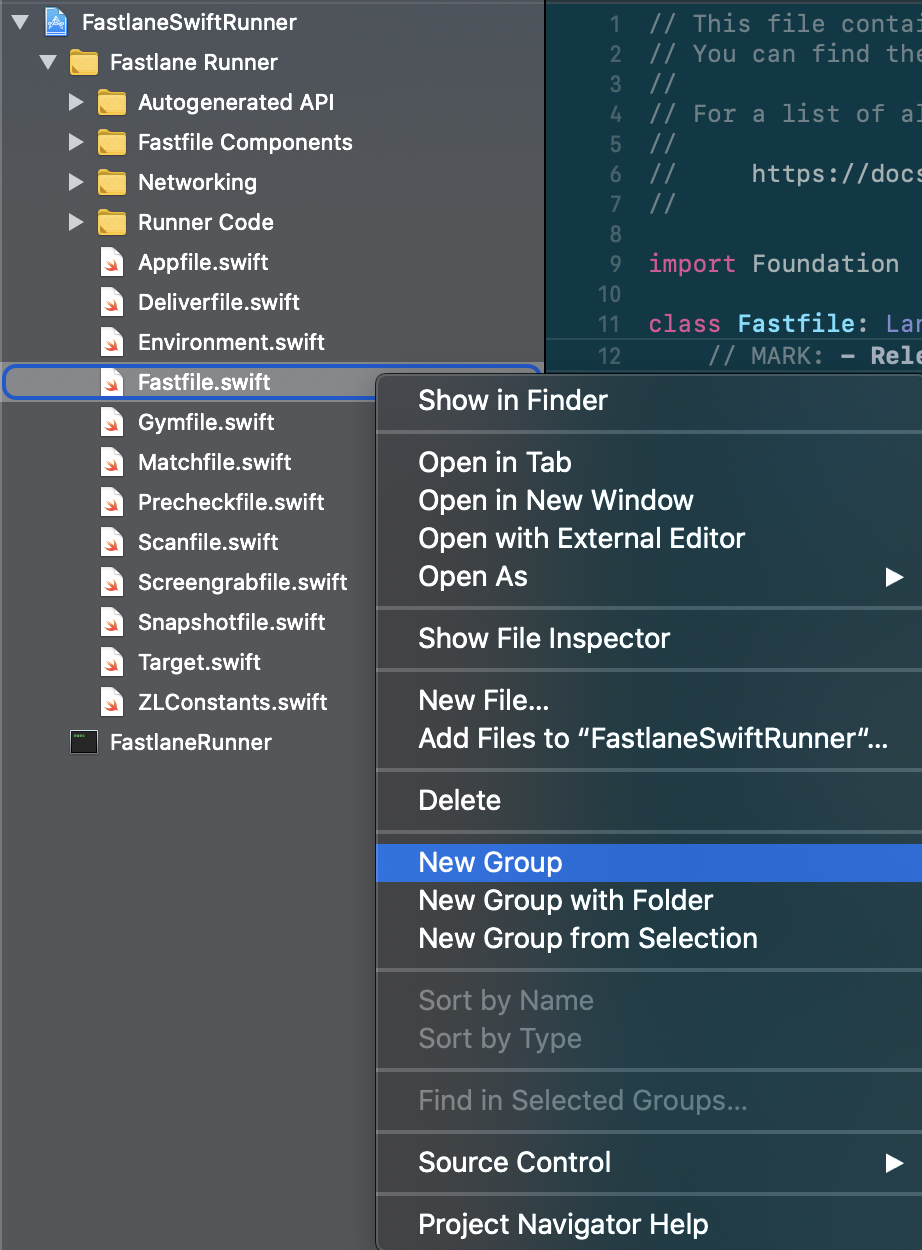Click the Screengrabfile.swift file icon
Screen dimensions: 922x1250
112,582
